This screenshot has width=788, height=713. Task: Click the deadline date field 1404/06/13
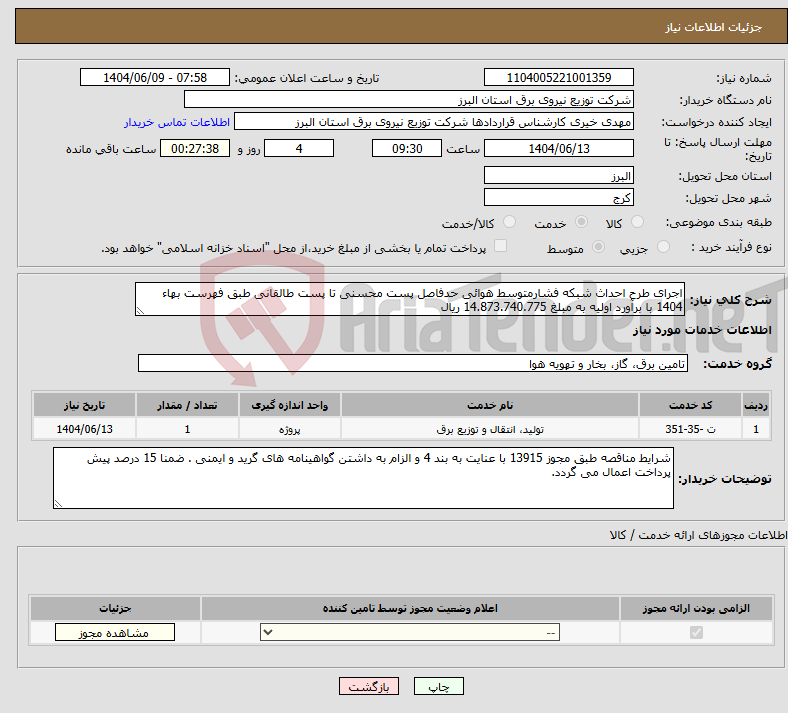pos(559,148)
